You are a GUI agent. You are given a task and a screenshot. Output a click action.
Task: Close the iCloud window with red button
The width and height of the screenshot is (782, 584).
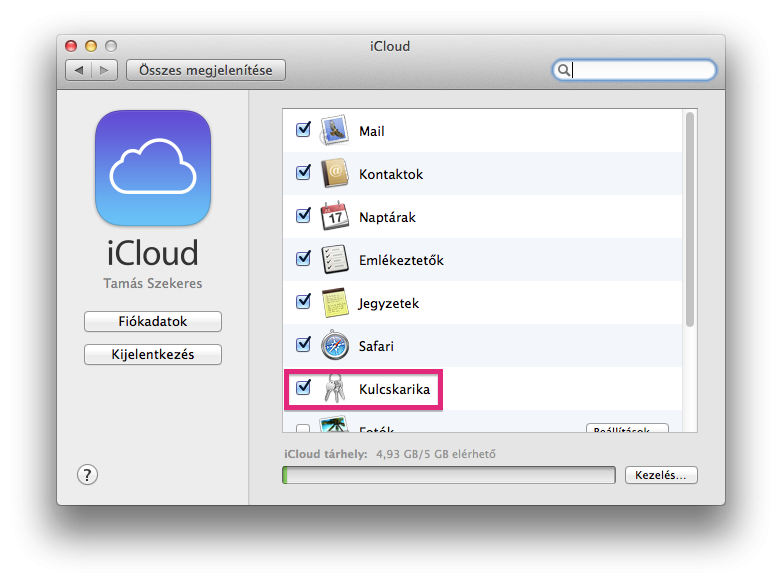point(71,46)
